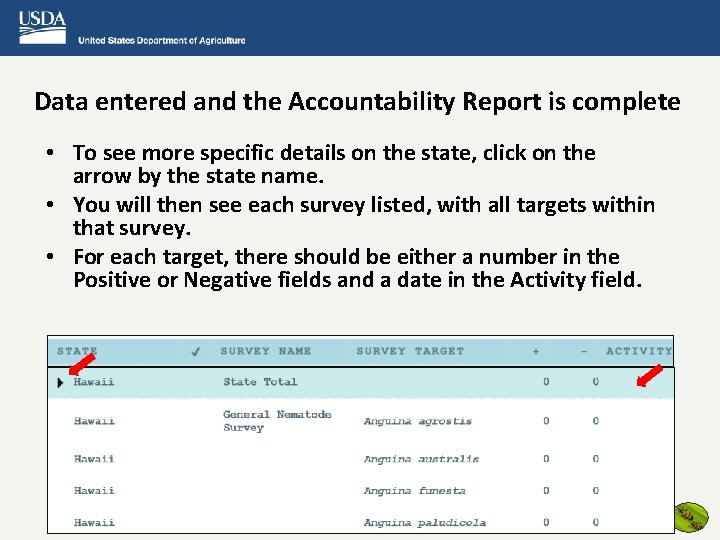Click the plus (+) positive column header
The width and height of the screenshot is (720, 540).
(535, 352)
